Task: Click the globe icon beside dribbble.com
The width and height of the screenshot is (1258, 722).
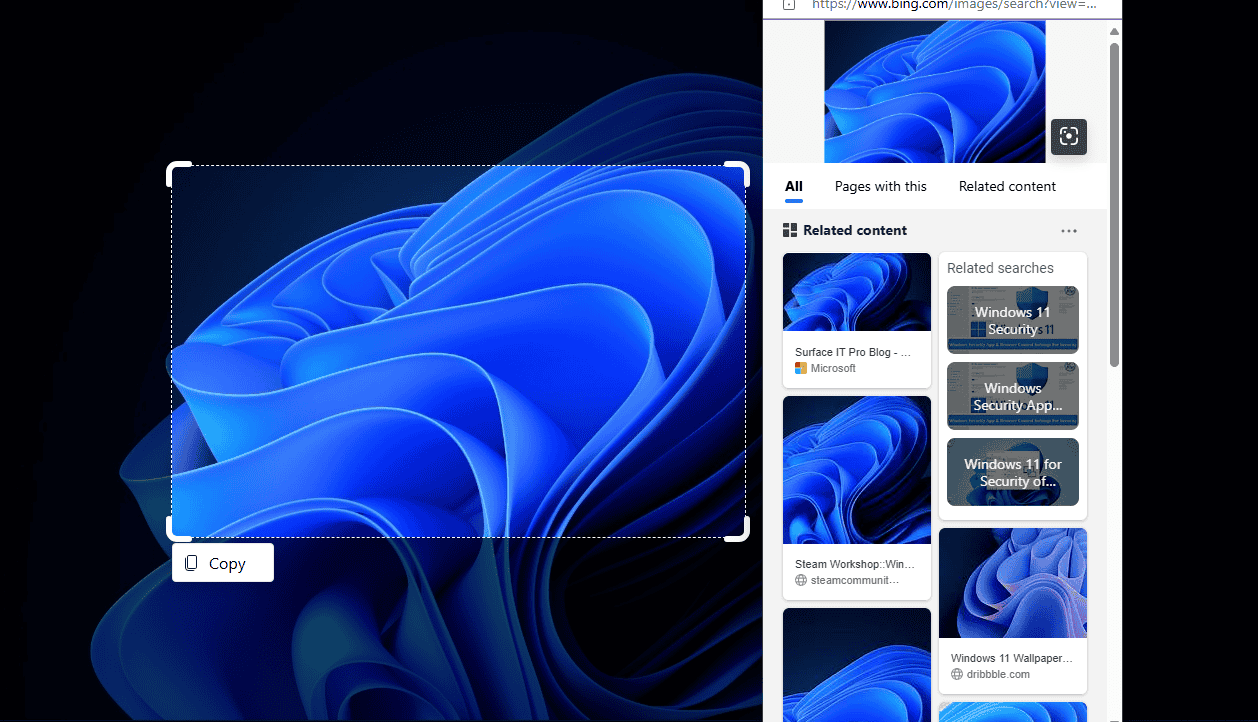Action: (x=957, y=674)
